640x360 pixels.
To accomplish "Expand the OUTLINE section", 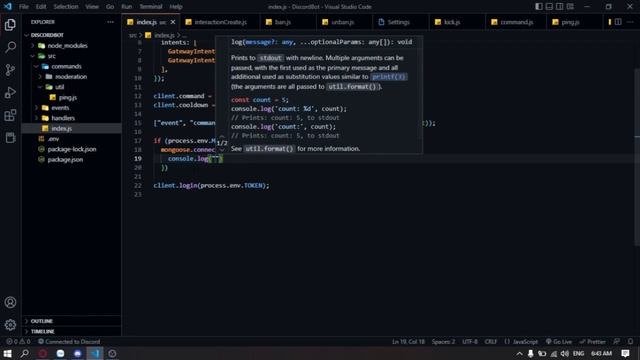I will coord(71,321).
